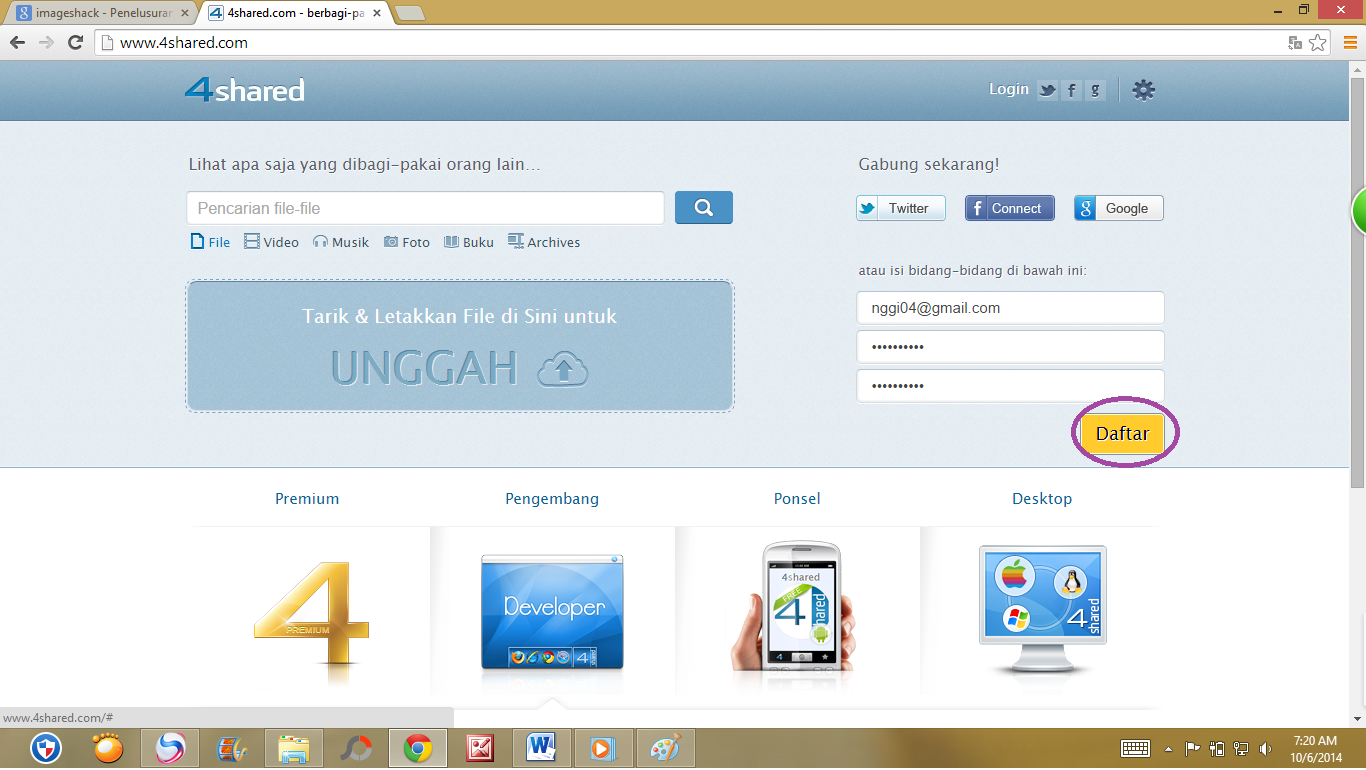The height and width of the screenshot is (770, 1366).
Task: Click the Pencarian file-file search field
Action: click(x=425, y=208)
